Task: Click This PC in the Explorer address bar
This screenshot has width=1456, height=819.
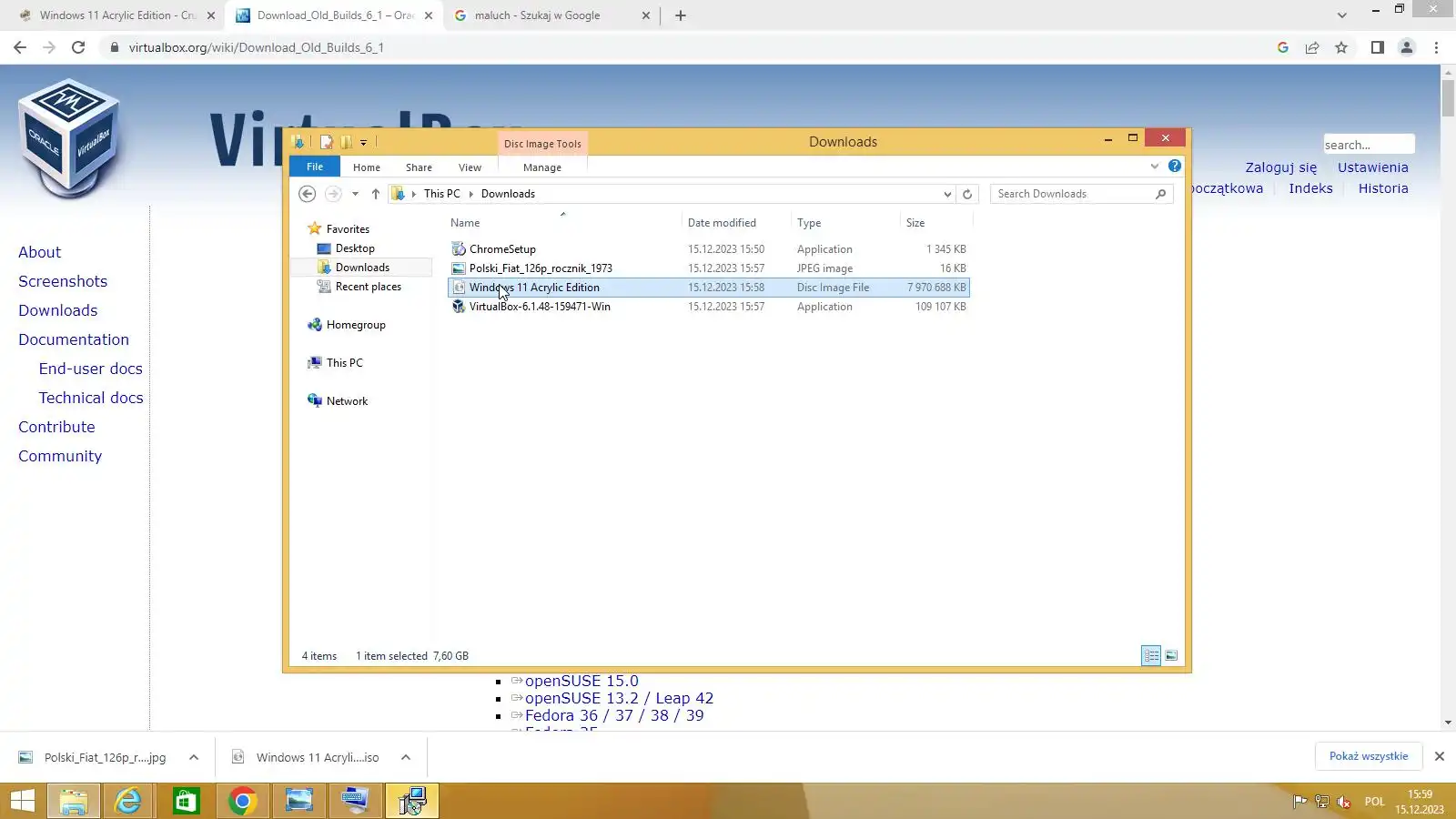Action: pyautogui.click(x=442, y=194)
